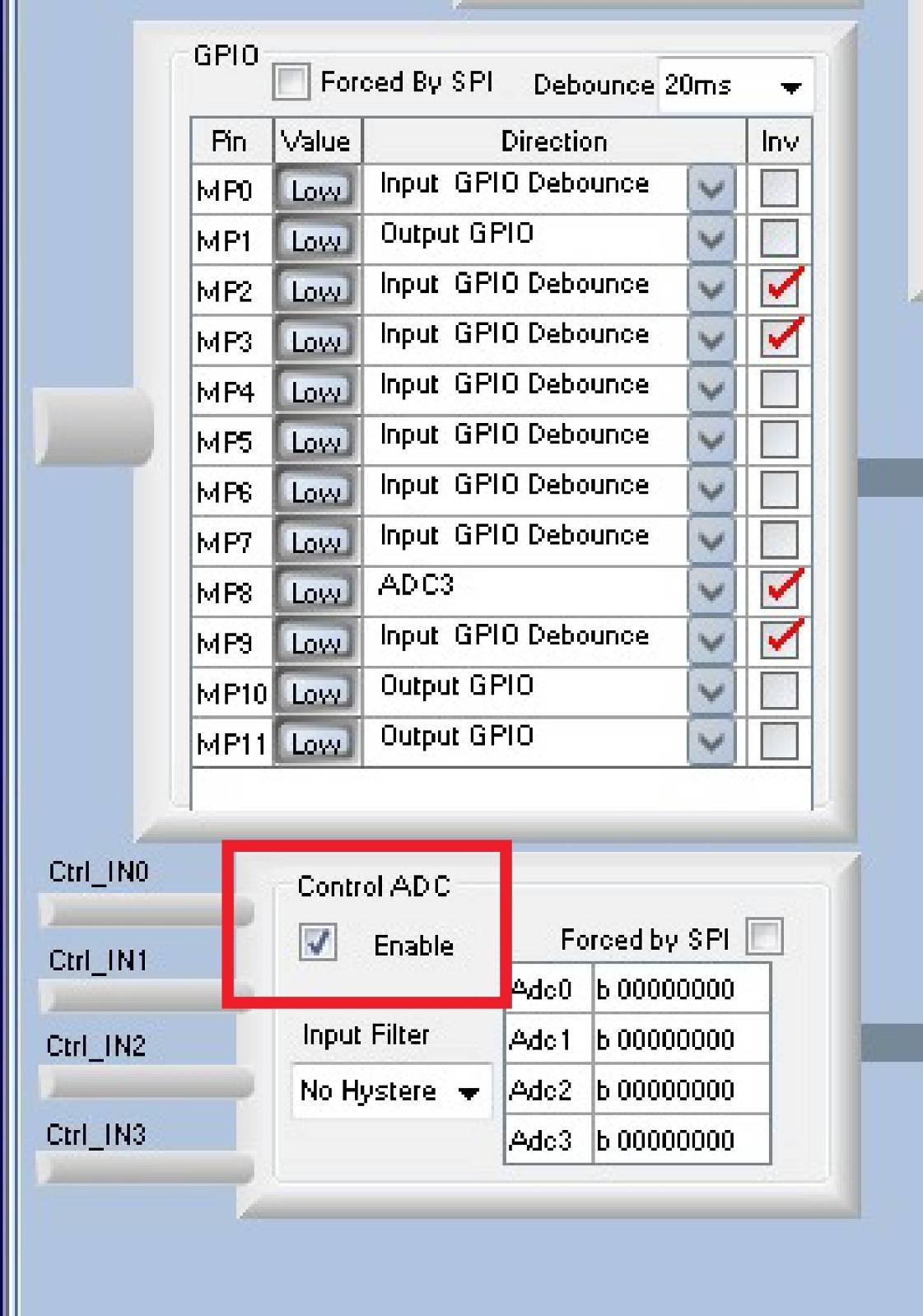Screen dimensions: 923x1316
Task: Check the ADC Forced by SPI checkbox
Action: click(x=764, y=937)
